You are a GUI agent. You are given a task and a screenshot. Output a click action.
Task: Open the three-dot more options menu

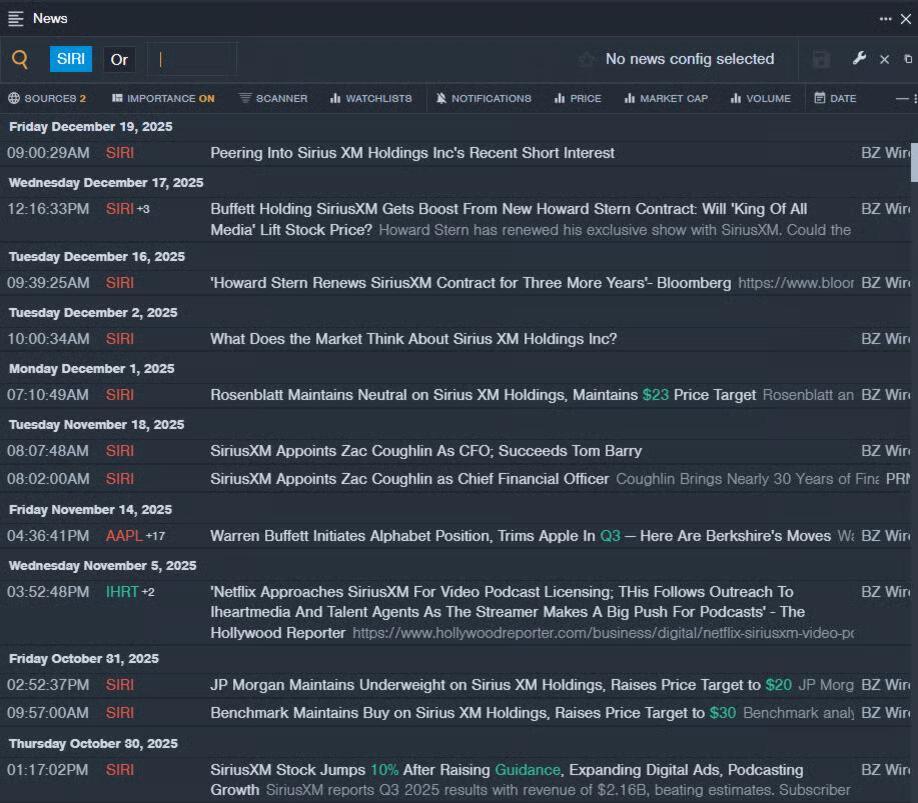(885, 18)
